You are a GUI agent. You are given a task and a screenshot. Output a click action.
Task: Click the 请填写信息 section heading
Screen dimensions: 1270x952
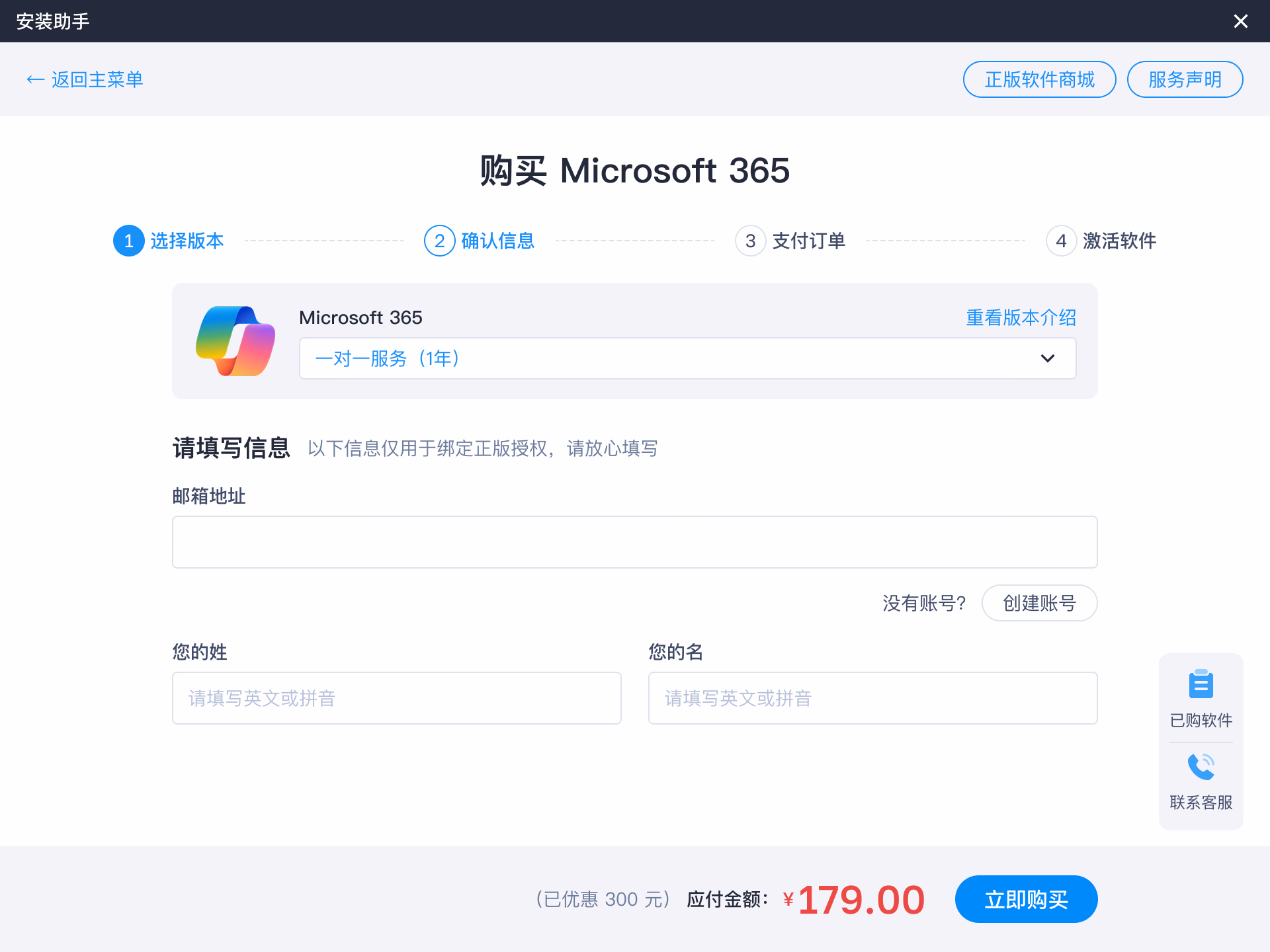[x=231, y=448]
